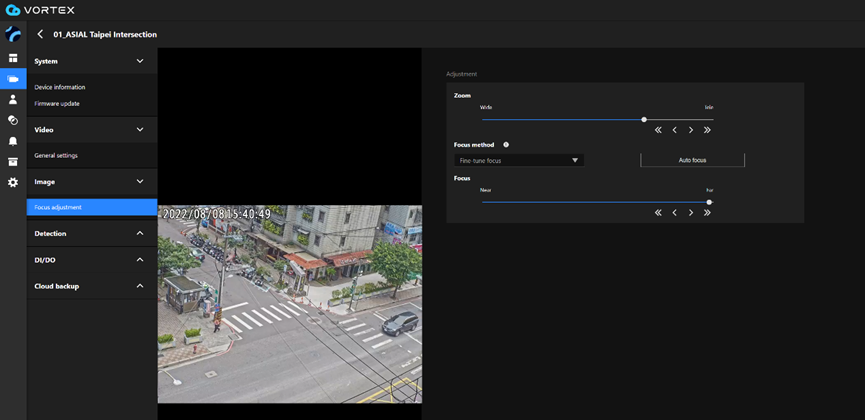Image resolution: width=865 pixels, height=420 pixels.
Task: Go back using the back arrow
Action: click(40, 34)
